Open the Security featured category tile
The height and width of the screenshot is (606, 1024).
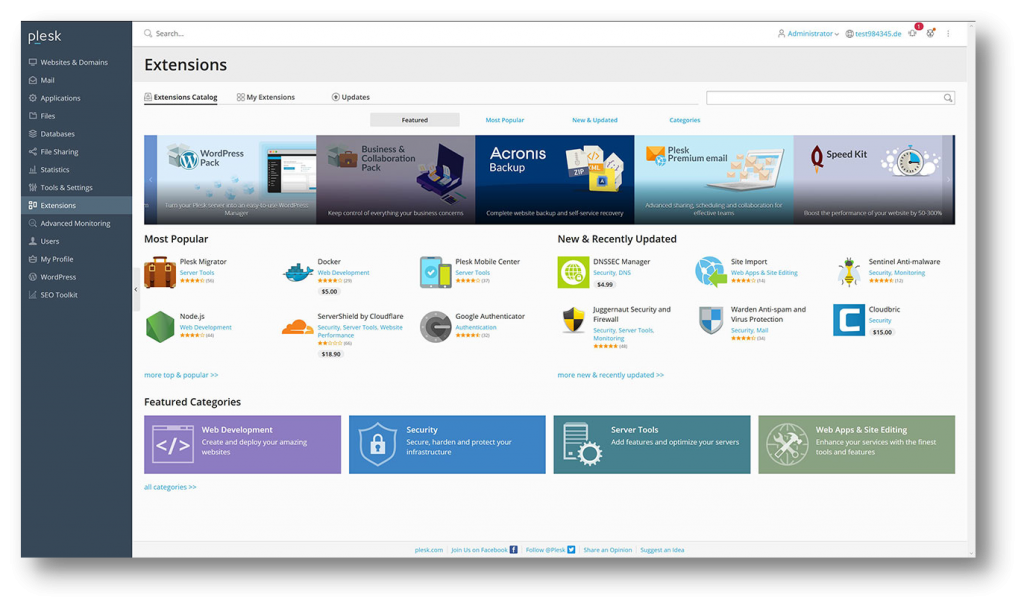coord(447,445)
